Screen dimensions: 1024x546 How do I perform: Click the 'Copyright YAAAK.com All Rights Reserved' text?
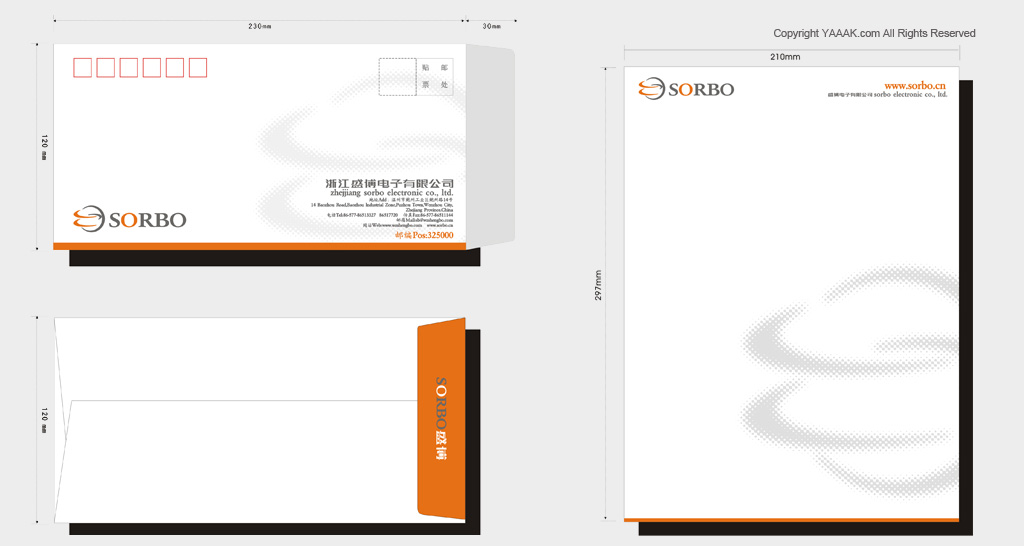click(x=874, y=33)
